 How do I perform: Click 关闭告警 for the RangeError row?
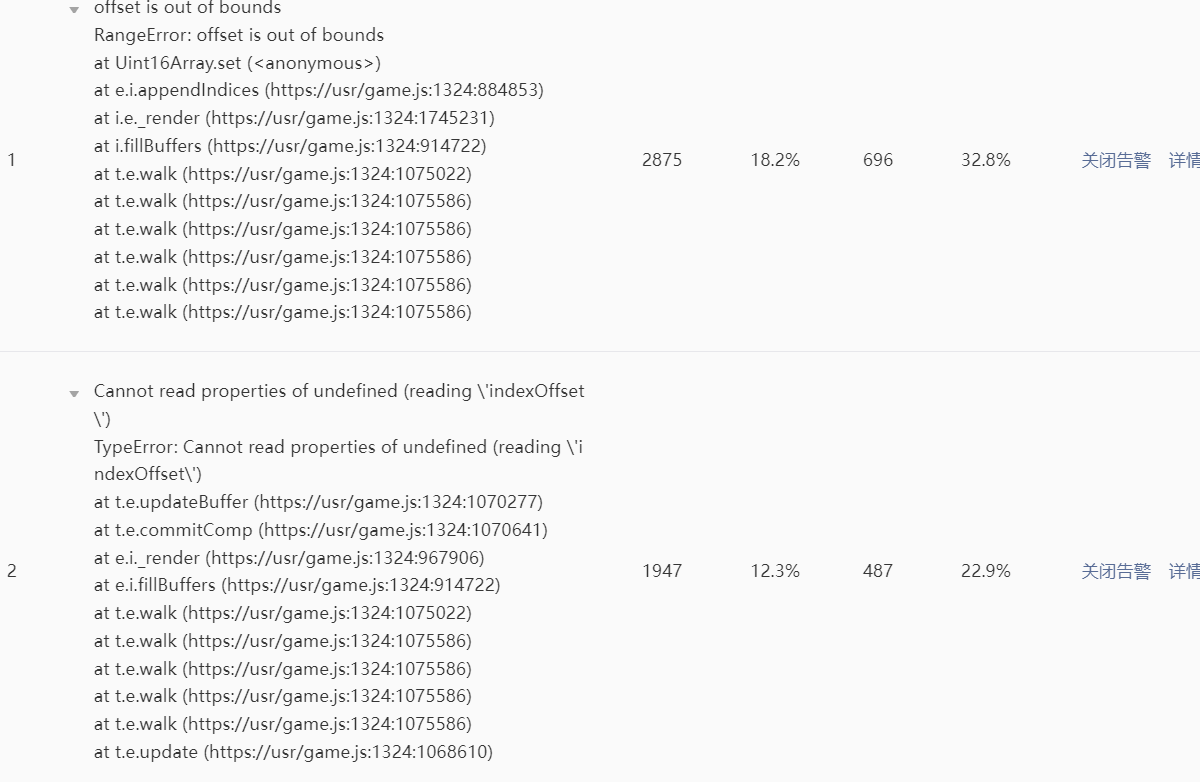coord(1115,160)
